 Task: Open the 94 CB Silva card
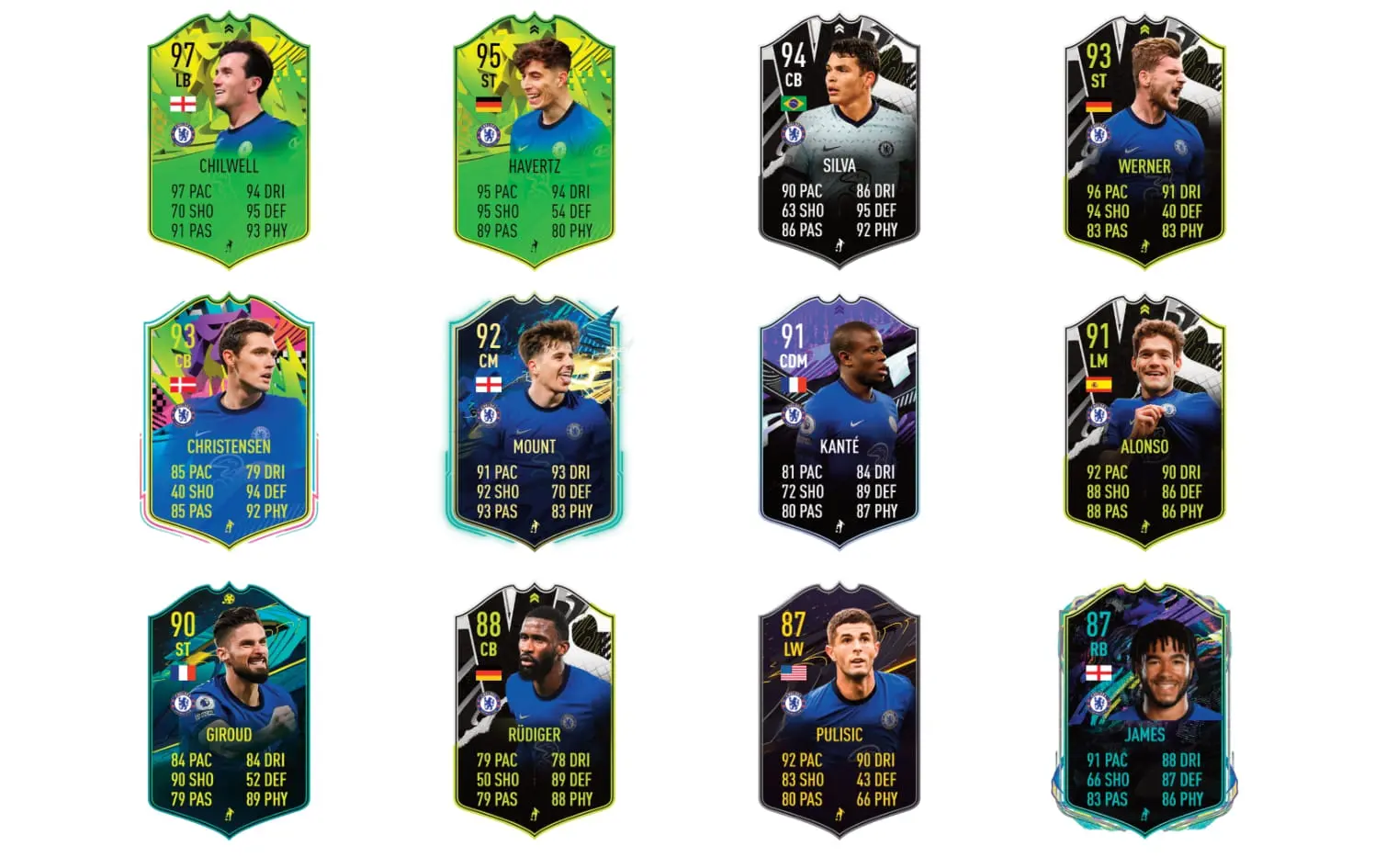[x=840, y=141]
